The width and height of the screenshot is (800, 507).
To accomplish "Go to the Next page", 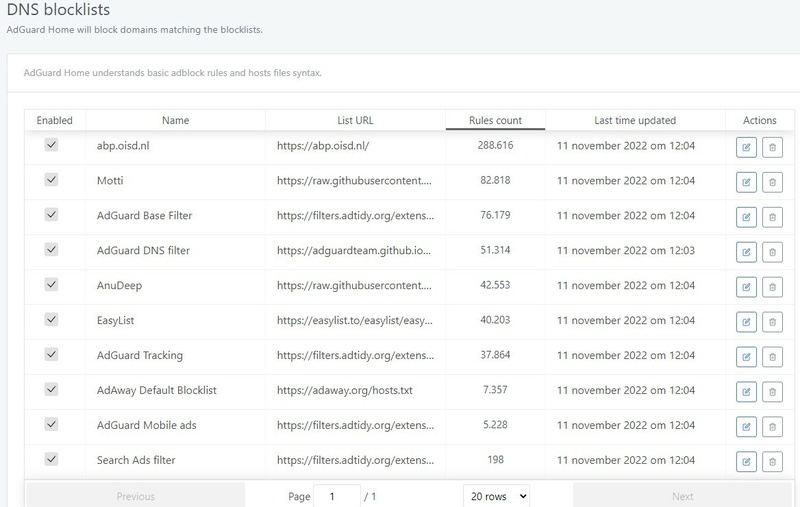I will coord(683,496).
